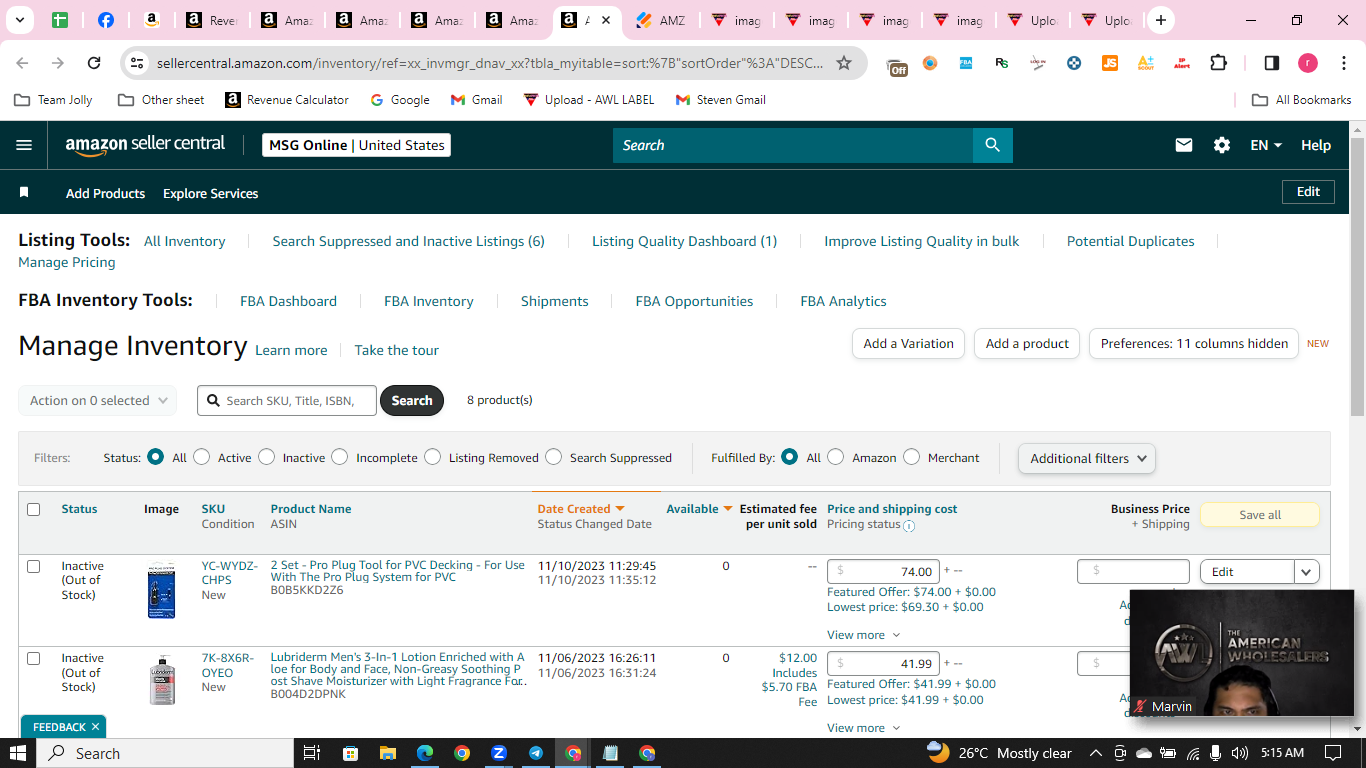Click the bookmark flag icon beside Add Products
This screenshot has height=768, width=1366.
pyautogui.click(x=25, y=193)
